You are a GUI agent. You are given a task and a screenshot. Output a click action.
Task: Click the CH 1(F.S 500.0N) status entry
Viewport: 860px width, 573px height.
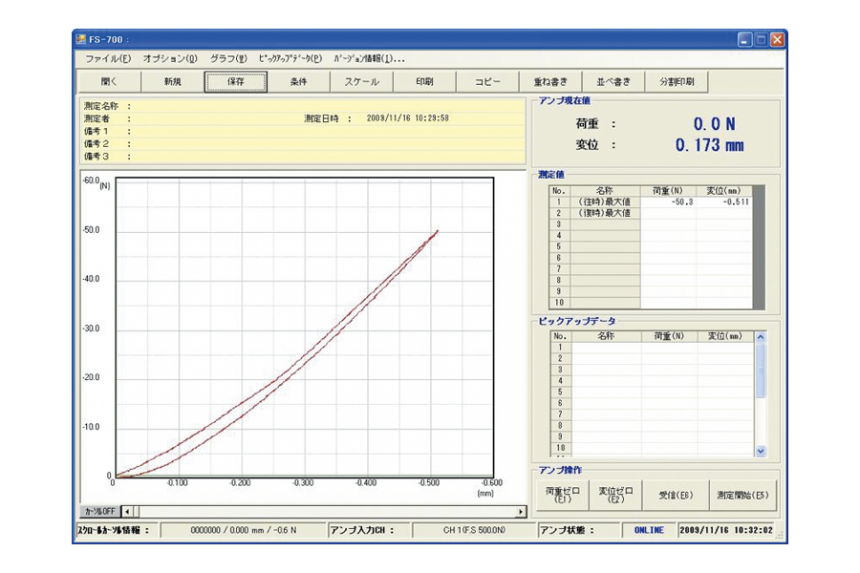pos(474,530)
